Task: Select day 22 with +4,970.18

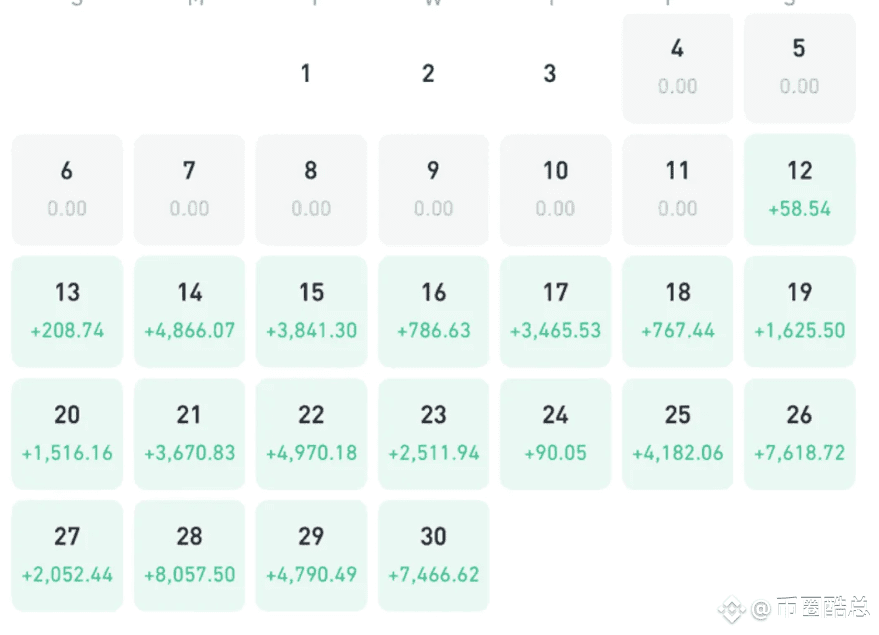Action: (x=311, y=434)
